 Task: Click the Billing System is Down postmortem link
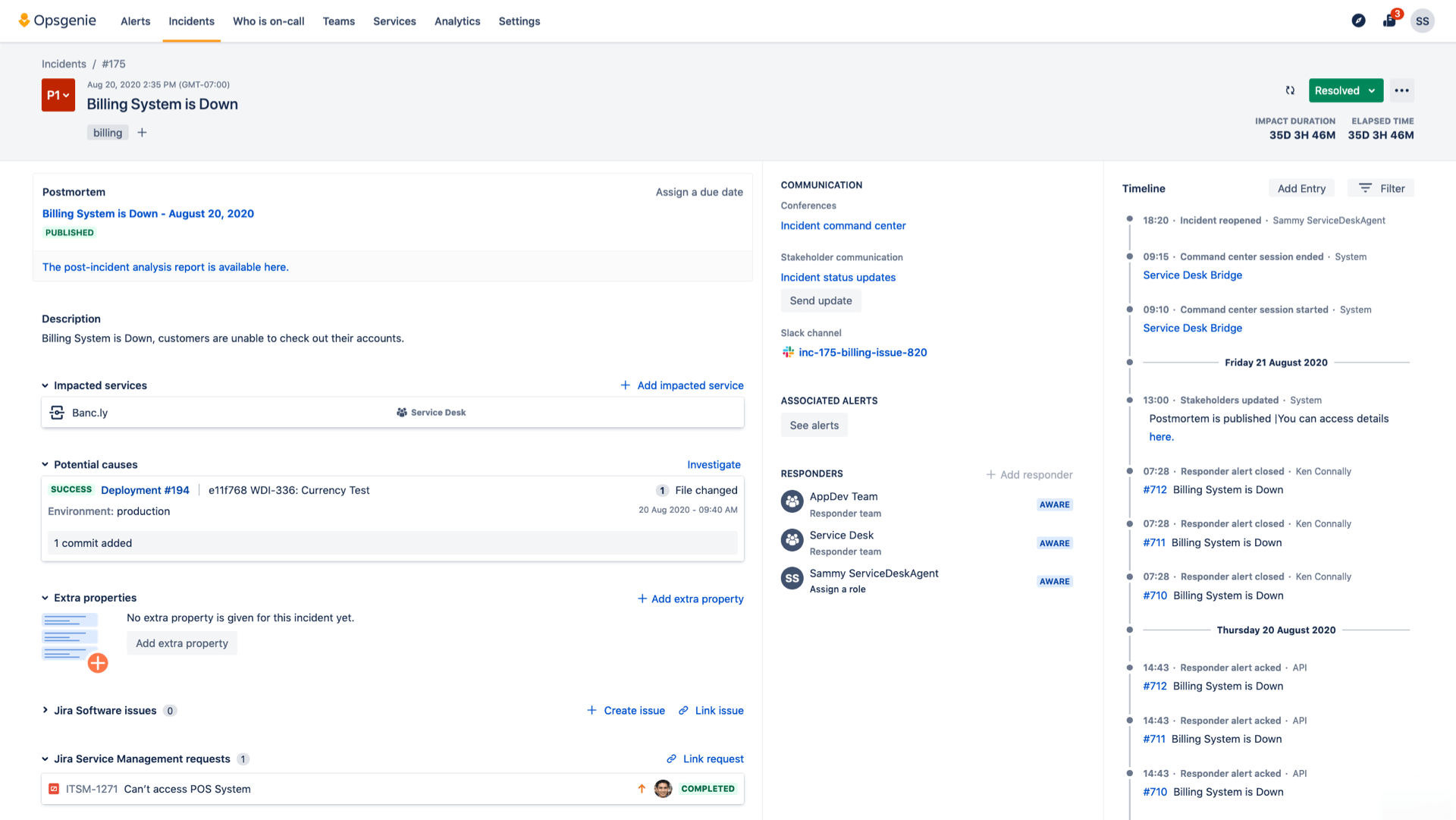[x=147, y=213]
